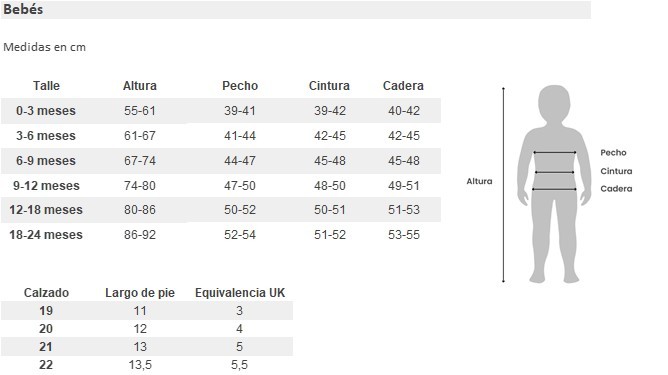Select the 0-3 meses size row
Screen dimensions: 668x375
[x=221, y=111]
